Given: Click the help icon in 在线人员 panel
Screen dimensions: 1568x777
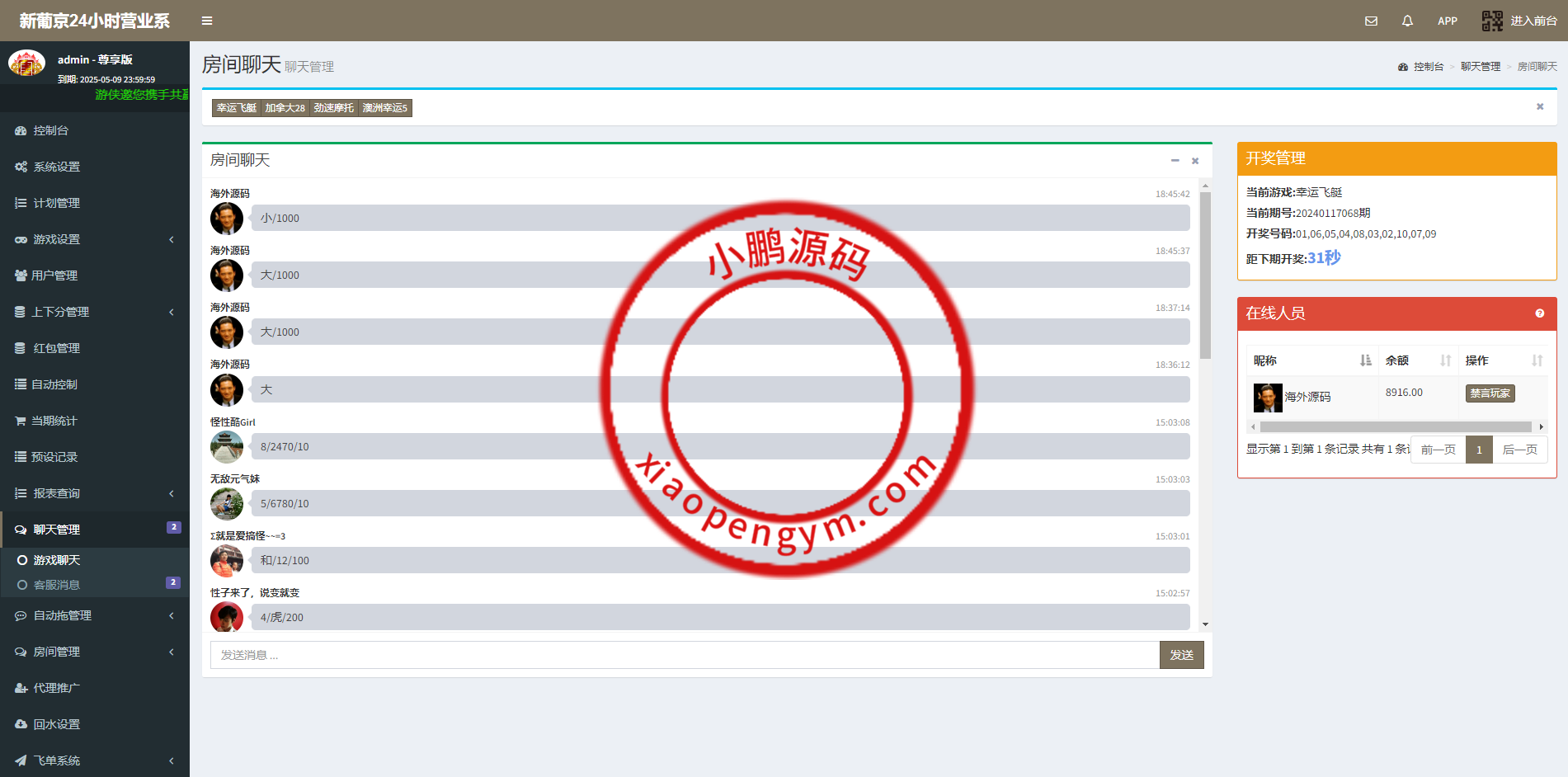Looking at the screenshot, I should [1539, 313].
